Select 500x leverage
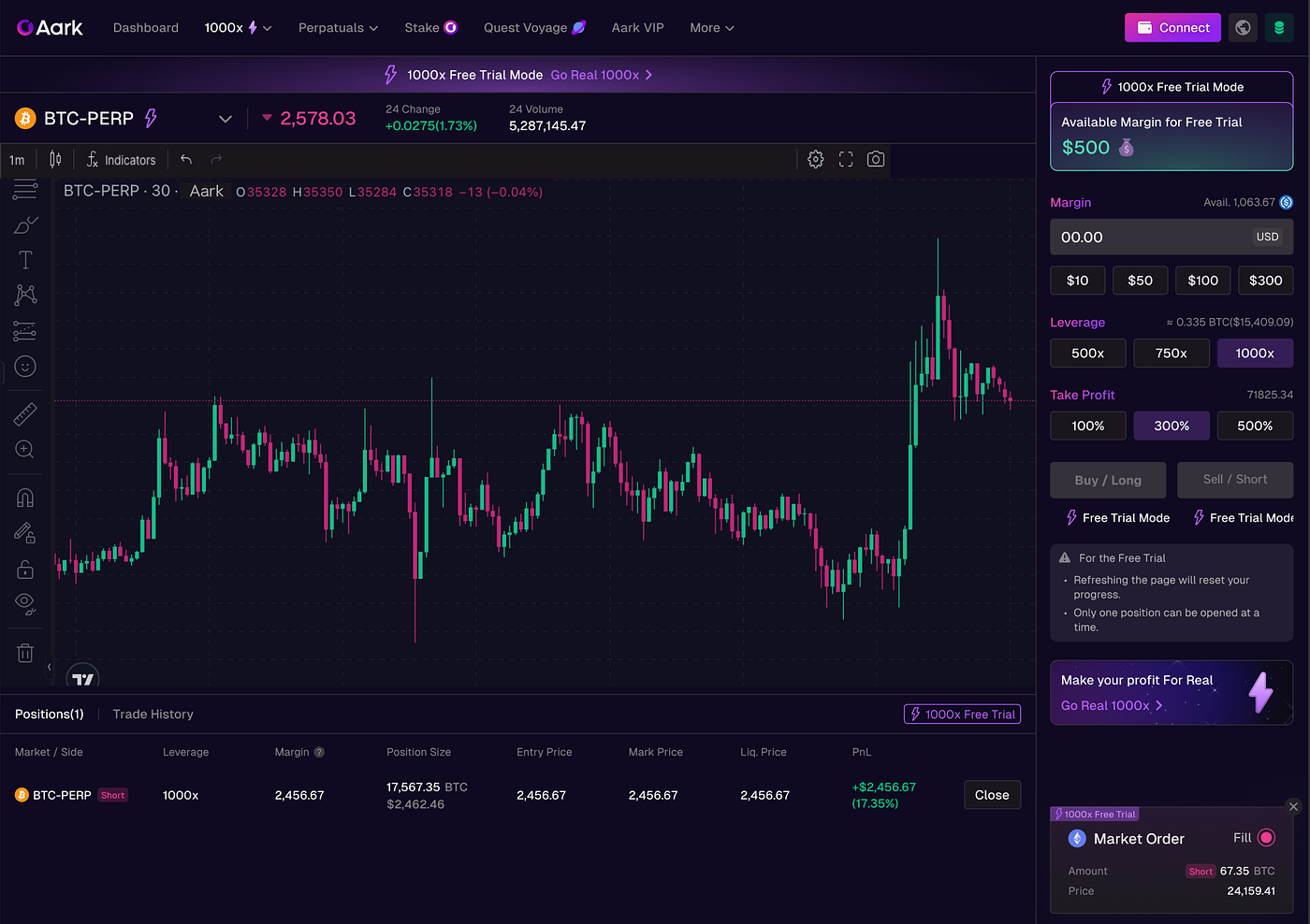Viewport: 1310px width, 924px height. [1087, 354]
